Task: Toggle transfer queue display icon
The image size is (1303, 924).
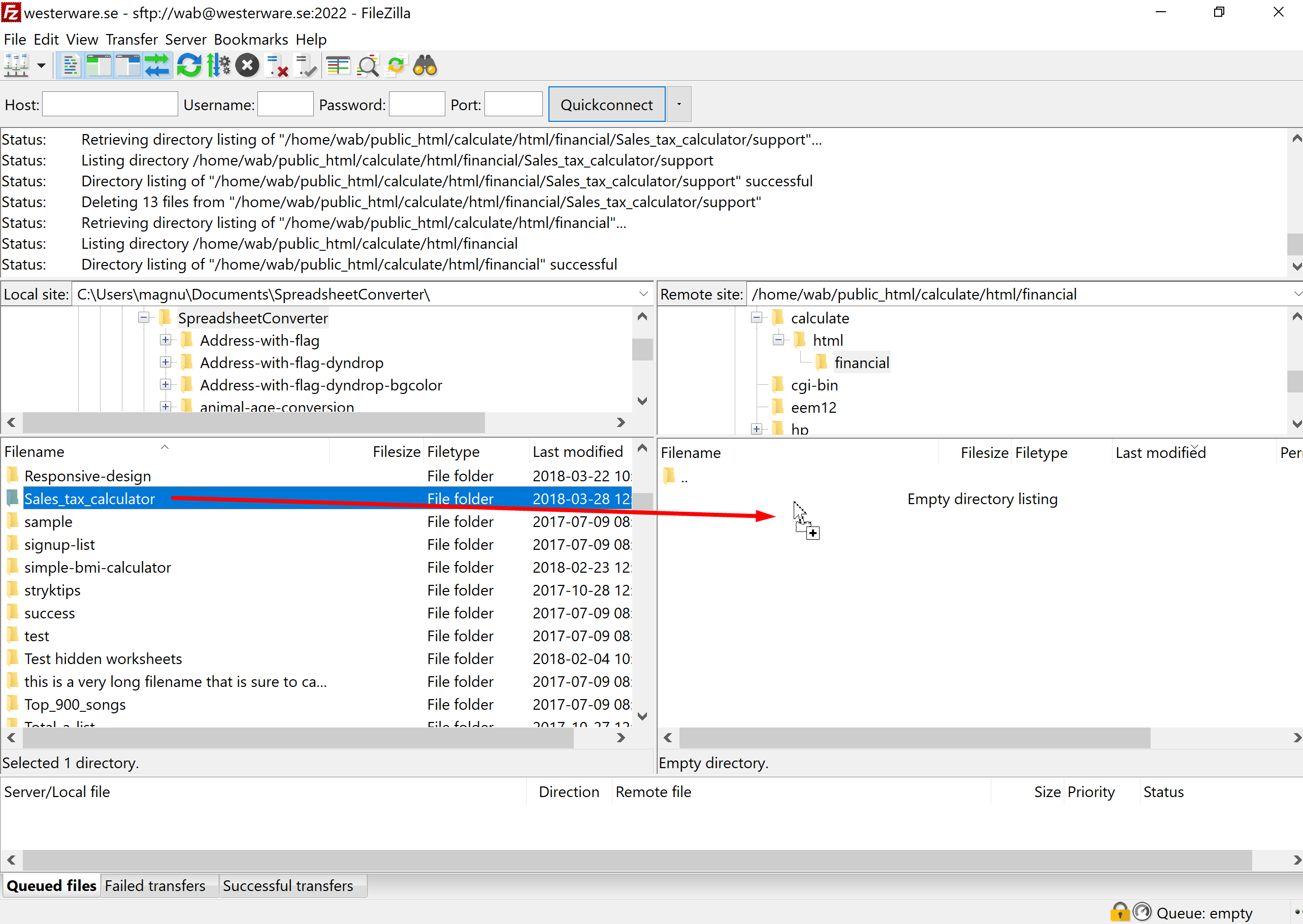Action: [156, 66]
